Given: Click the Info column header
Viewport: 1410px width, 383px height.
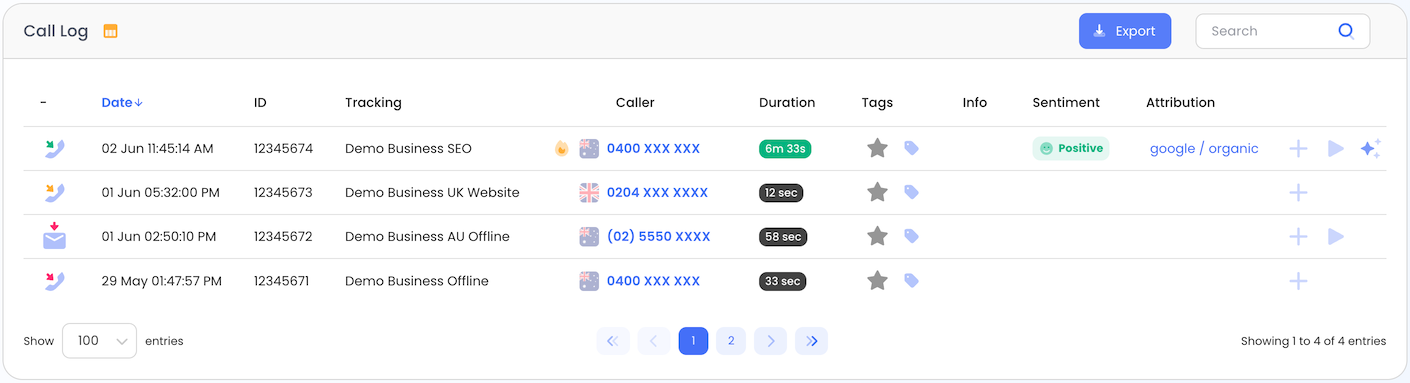Looking at the screenshot, I should [975, 102].
